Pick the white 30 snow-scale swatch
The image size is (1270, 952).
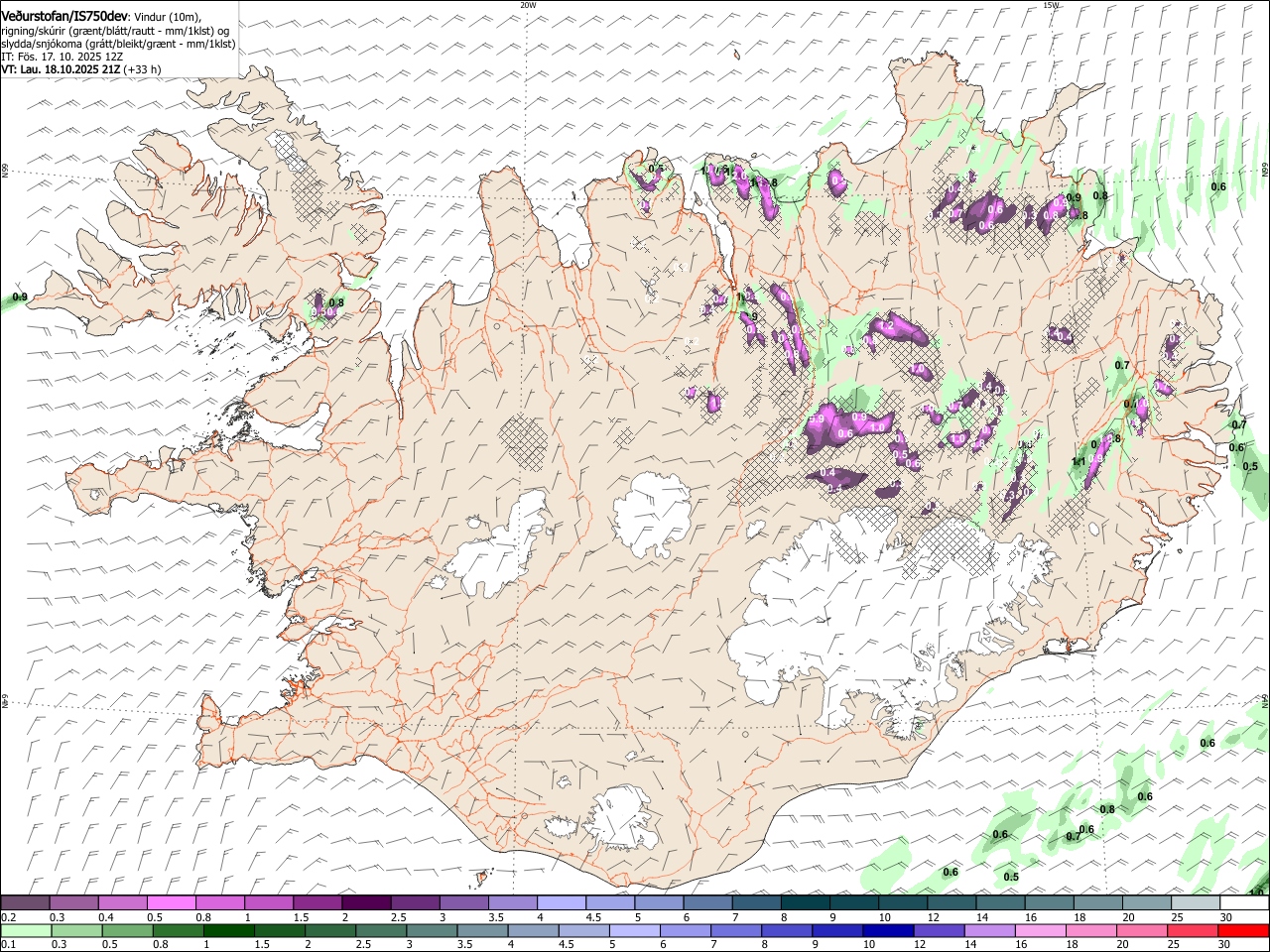tap(1245, 903)
